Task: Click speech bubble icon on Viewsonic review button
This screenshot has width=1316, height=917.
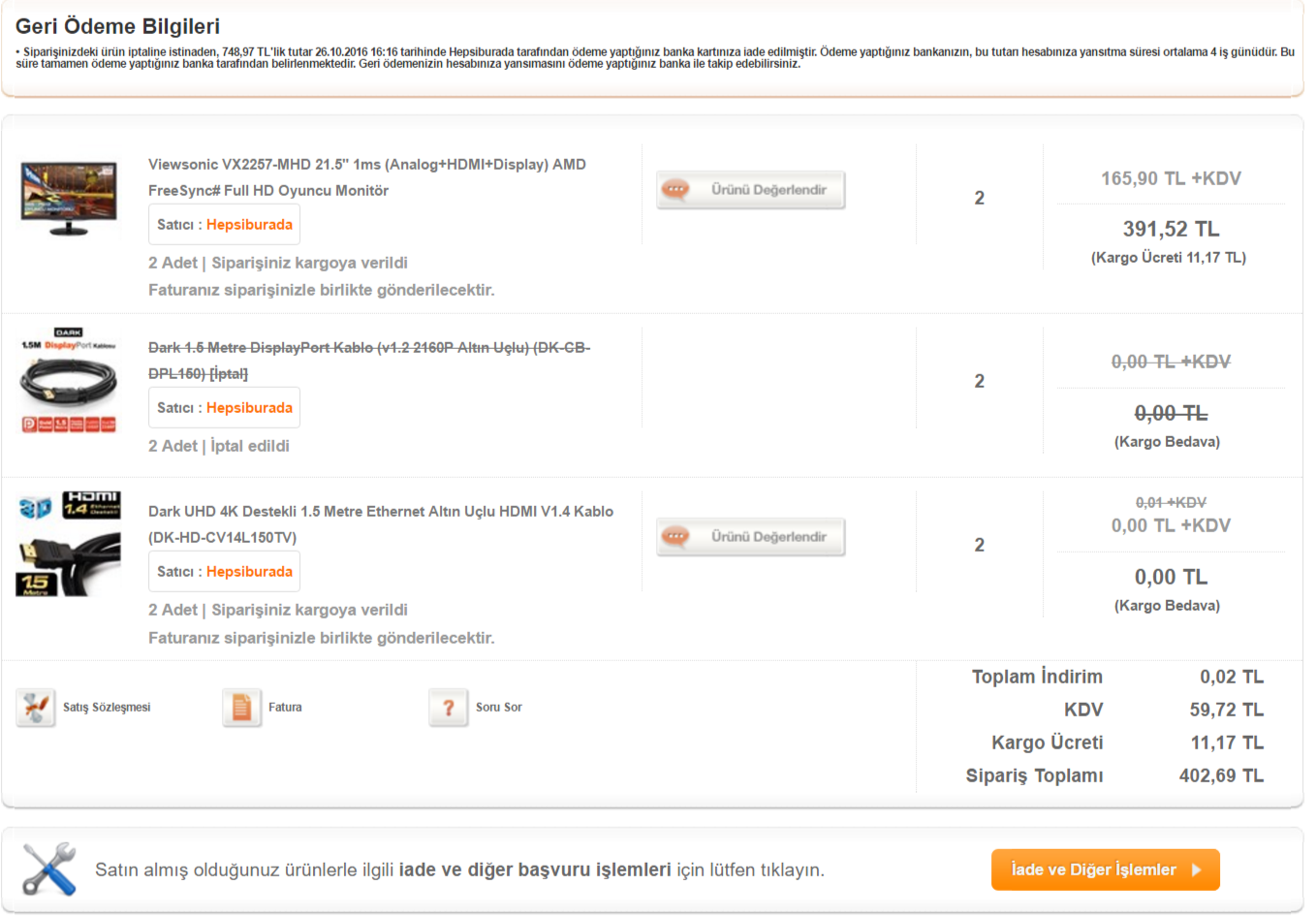Action: coord(676,190)
